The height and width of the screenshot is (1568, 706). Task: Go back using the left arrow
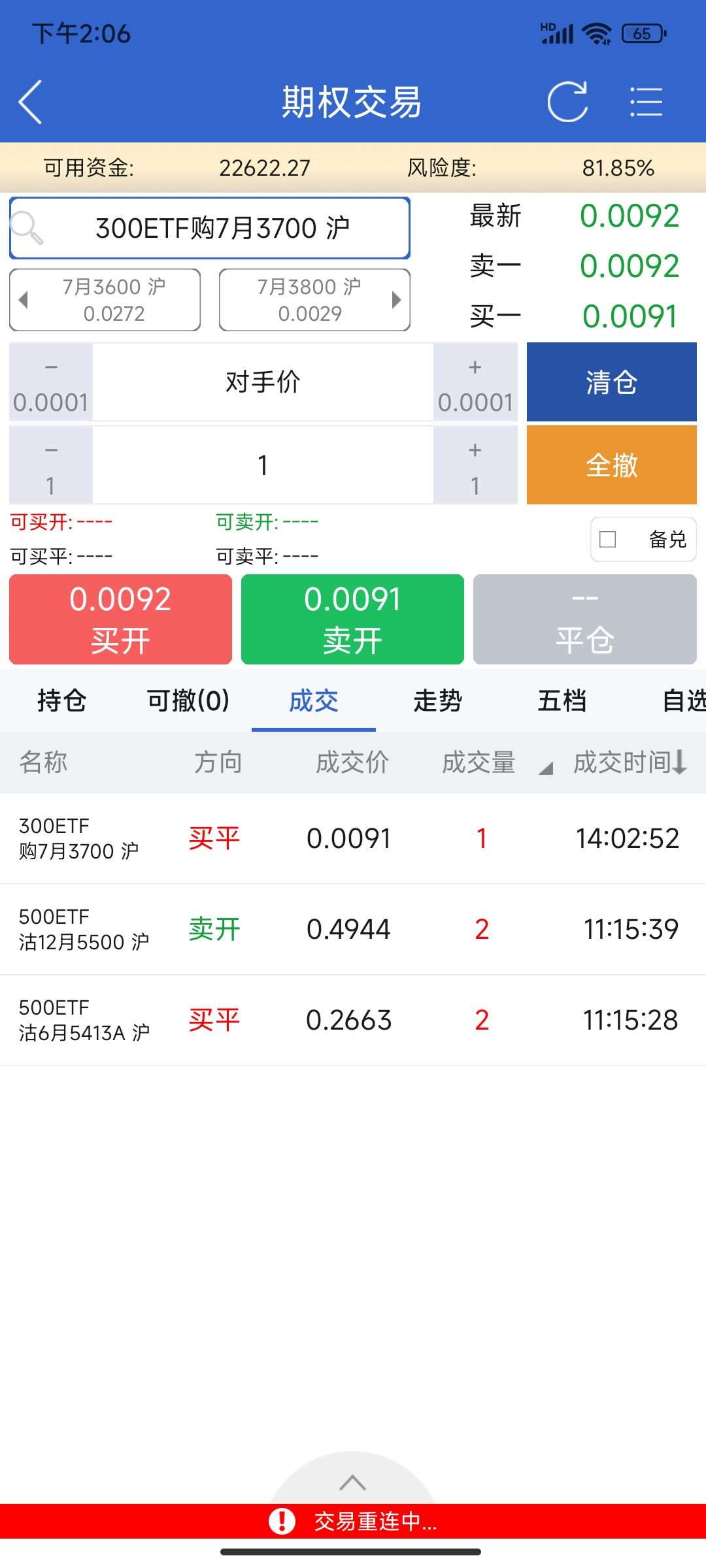[x=31, y=102]
